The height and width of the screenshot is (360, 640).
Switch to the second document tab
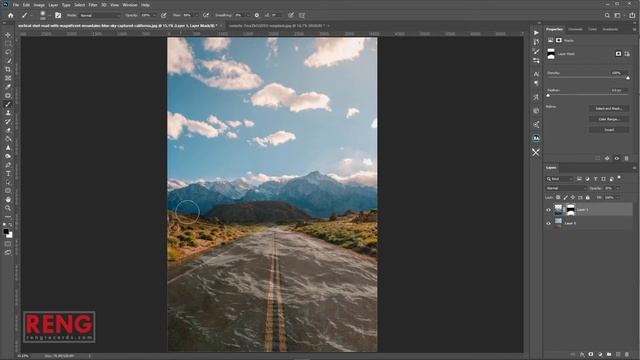(x=276, y=25)
